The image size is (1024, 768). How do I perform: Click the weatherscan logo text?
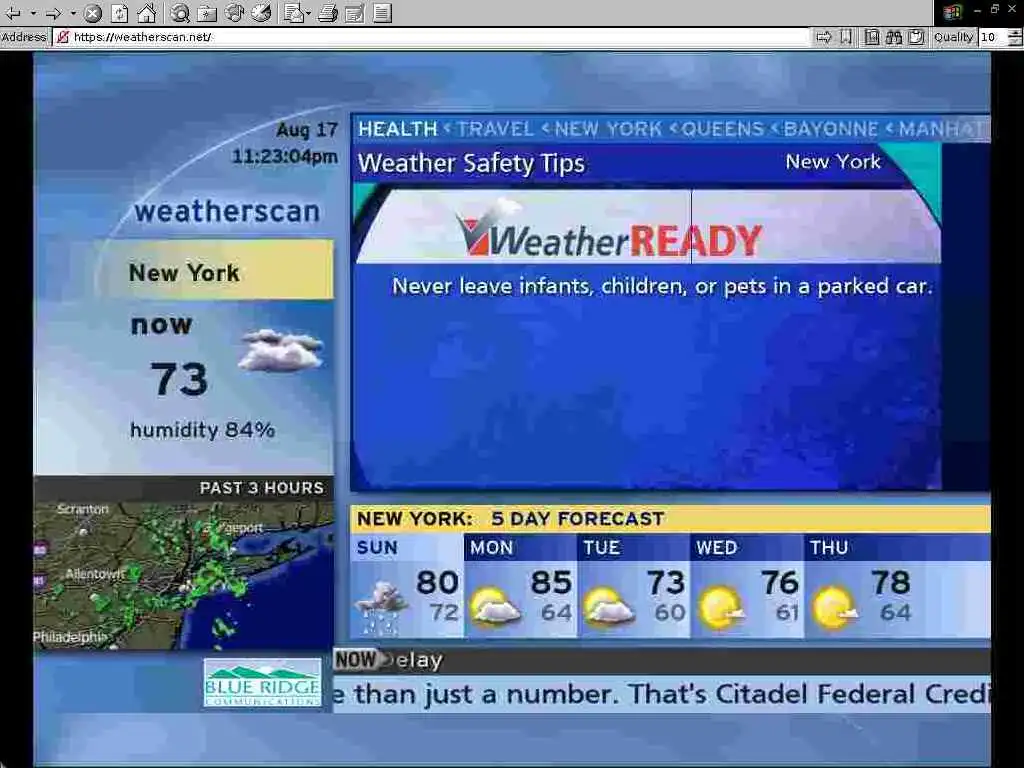point(227,212)
